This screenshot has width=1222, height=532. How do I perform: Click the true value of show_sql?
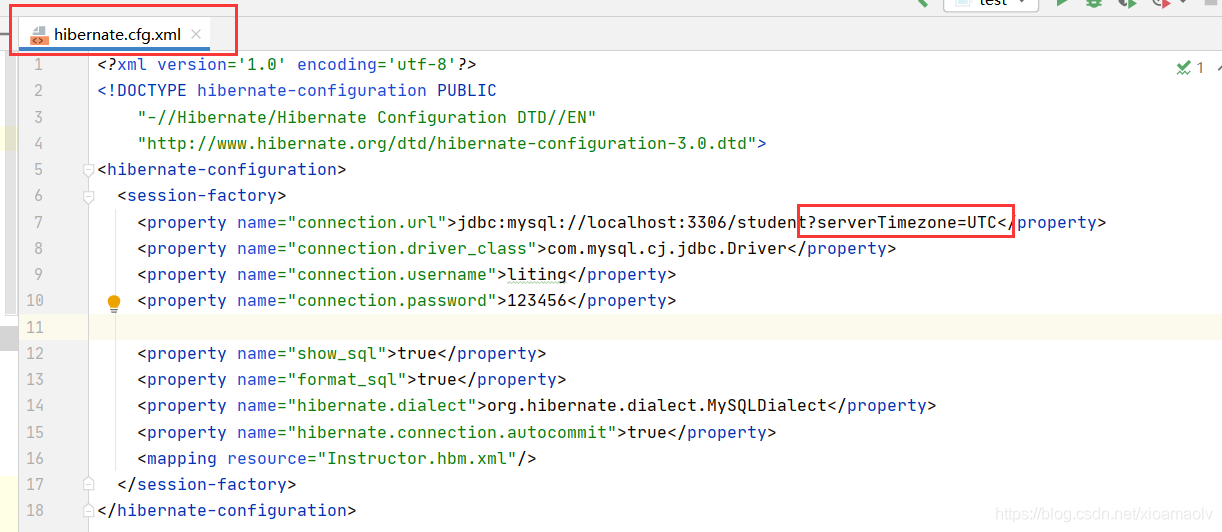click(417, 353)
